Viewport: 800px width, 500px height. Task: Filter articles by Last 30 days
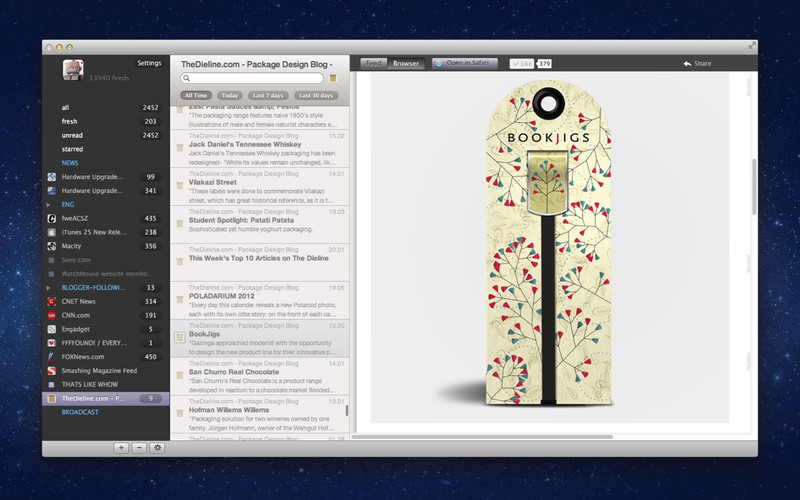coord(316,95)
